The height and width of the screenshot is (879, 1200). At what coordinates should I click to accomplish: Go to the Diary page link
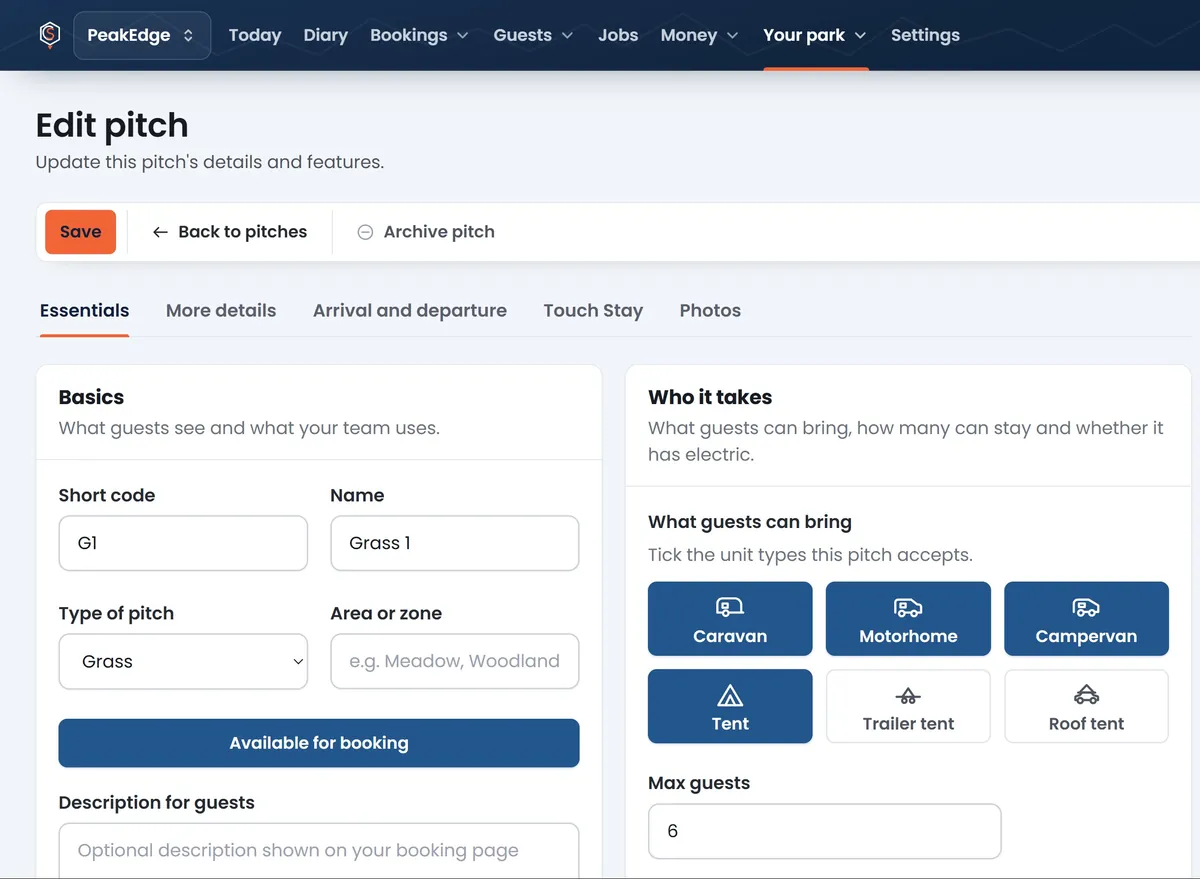pyautogui.click(x=326, y=35)
